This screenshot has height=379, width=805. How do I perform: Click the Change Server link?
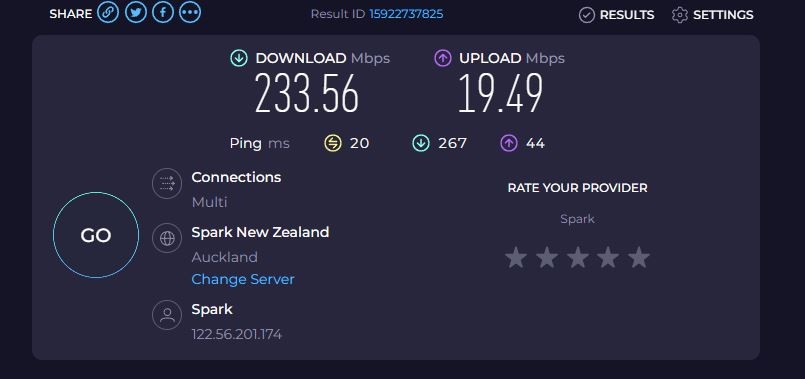(243, 279)
